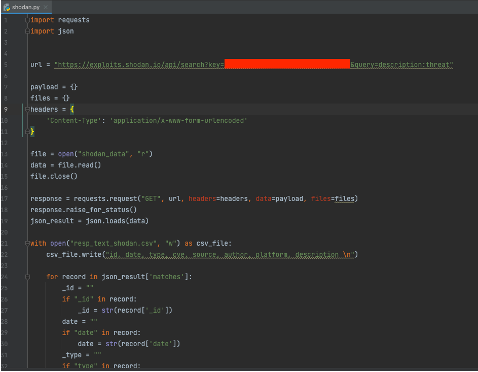478x372 pixels.
Task: Collapse the fold marker at 'import requests'
Action: click(27, 20)
